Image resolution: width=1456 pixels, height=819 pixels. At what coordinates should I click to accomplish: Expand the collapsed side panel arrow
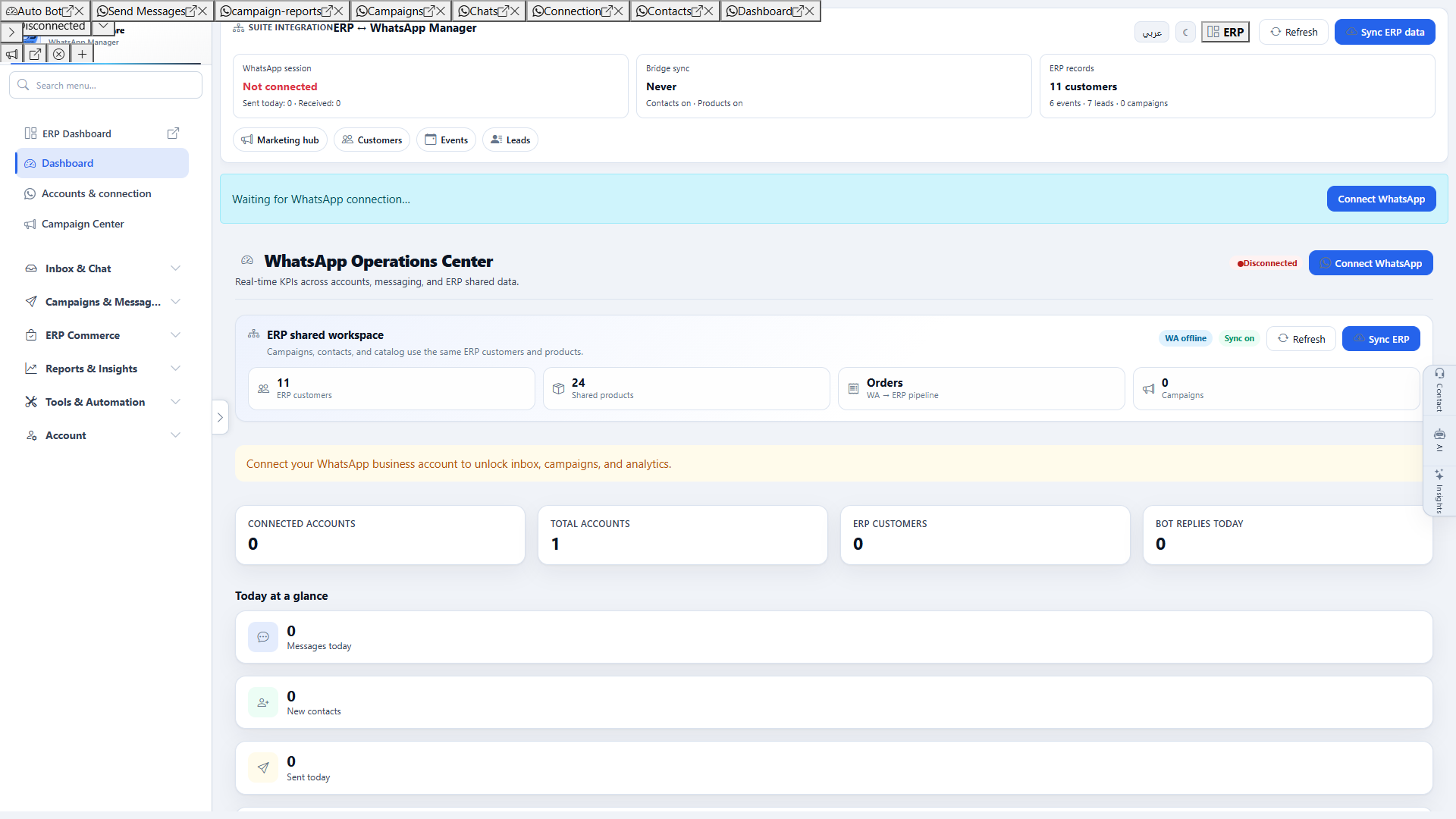(x=220, y=417)
